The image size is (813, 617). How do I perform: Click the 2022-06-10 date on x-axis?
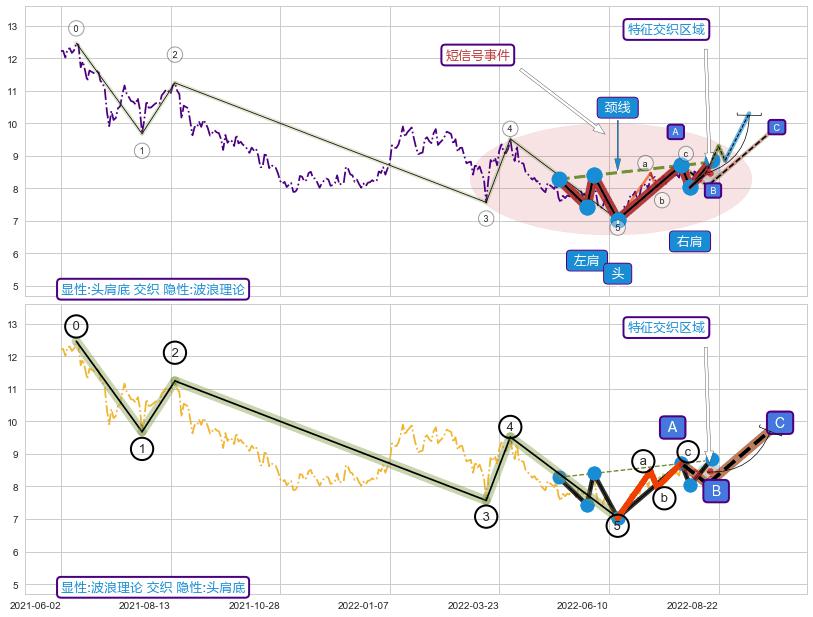(581, 605)
